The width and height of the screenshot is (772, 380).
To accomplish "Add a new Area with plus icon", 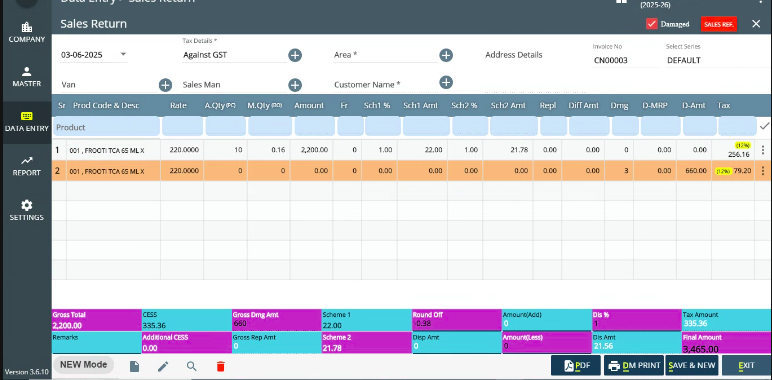I will coord(446,55).
